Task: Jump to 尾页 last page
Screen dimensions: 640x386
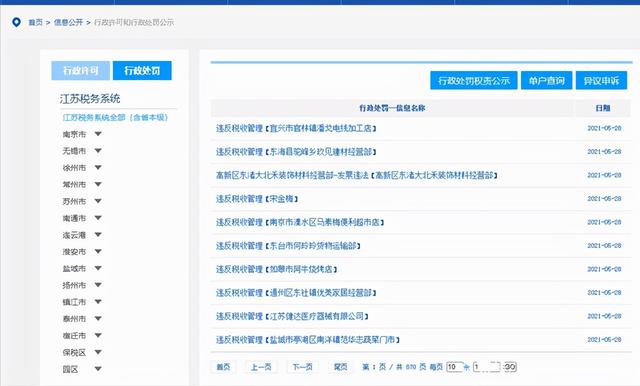Action: coord(340,367)
